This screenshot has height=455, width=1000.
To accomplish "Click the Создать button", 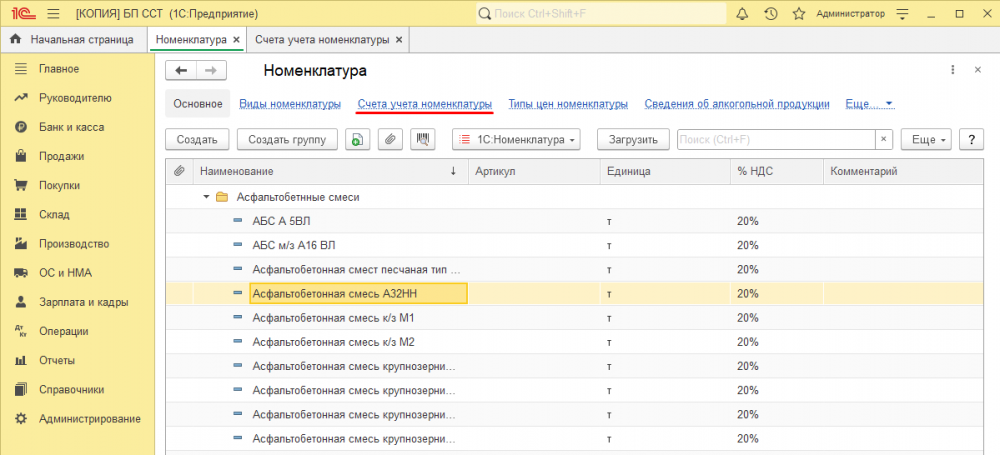I will [x=197, y=140].
